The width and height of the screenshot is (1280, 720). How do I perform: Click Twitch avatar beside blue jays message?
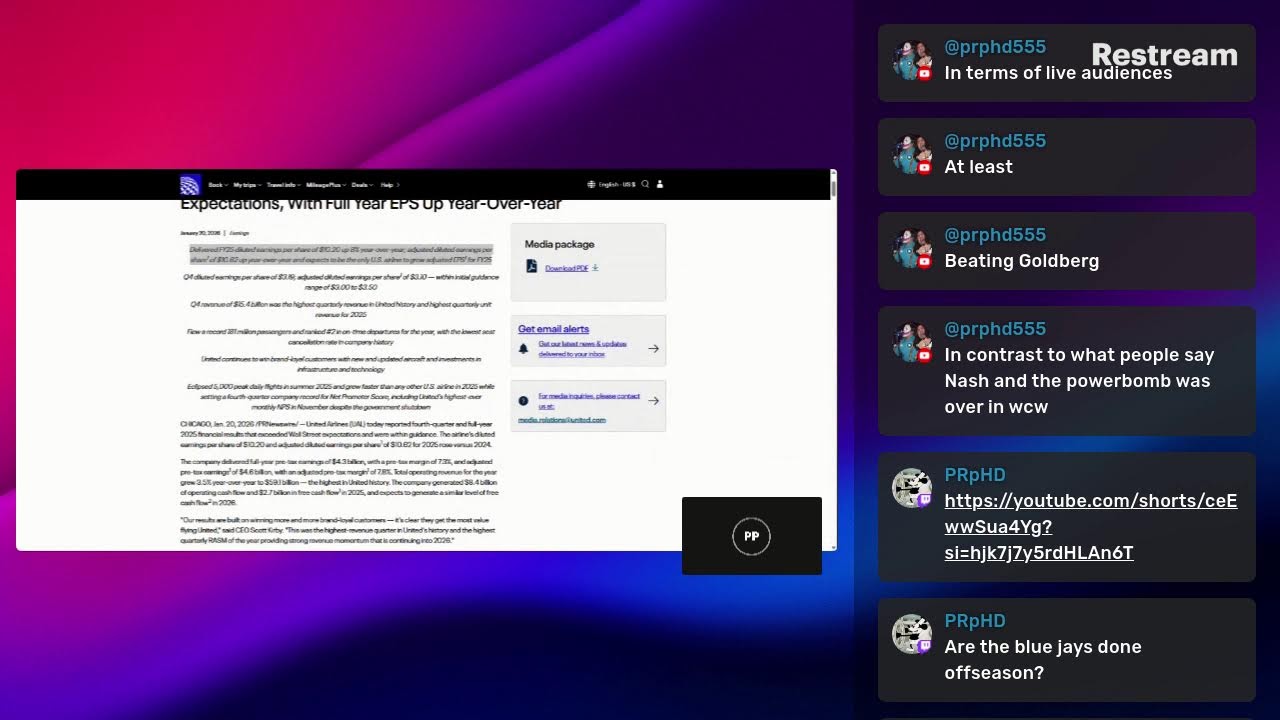pos(912,635)
